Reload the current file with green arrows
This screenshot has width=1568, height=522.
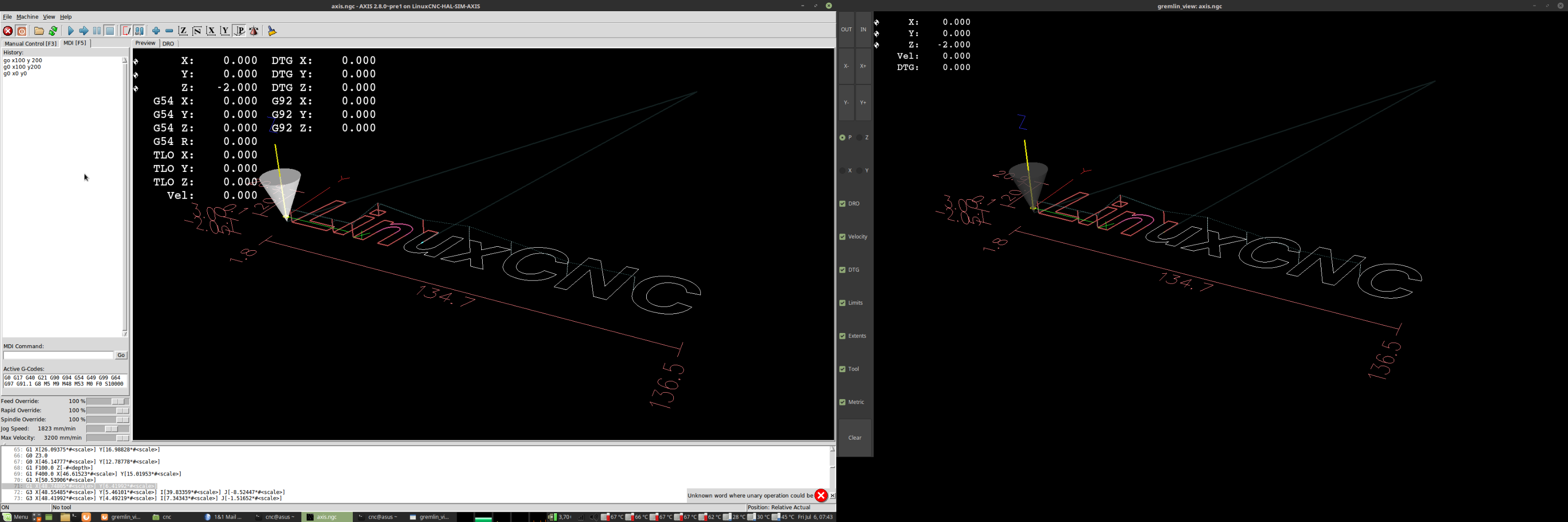(x=53, y=31)
